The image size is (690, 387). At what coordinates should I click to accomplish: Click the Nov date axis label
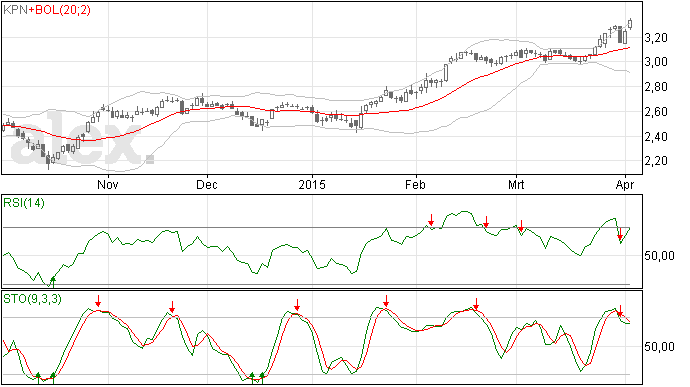click(108, 184)
